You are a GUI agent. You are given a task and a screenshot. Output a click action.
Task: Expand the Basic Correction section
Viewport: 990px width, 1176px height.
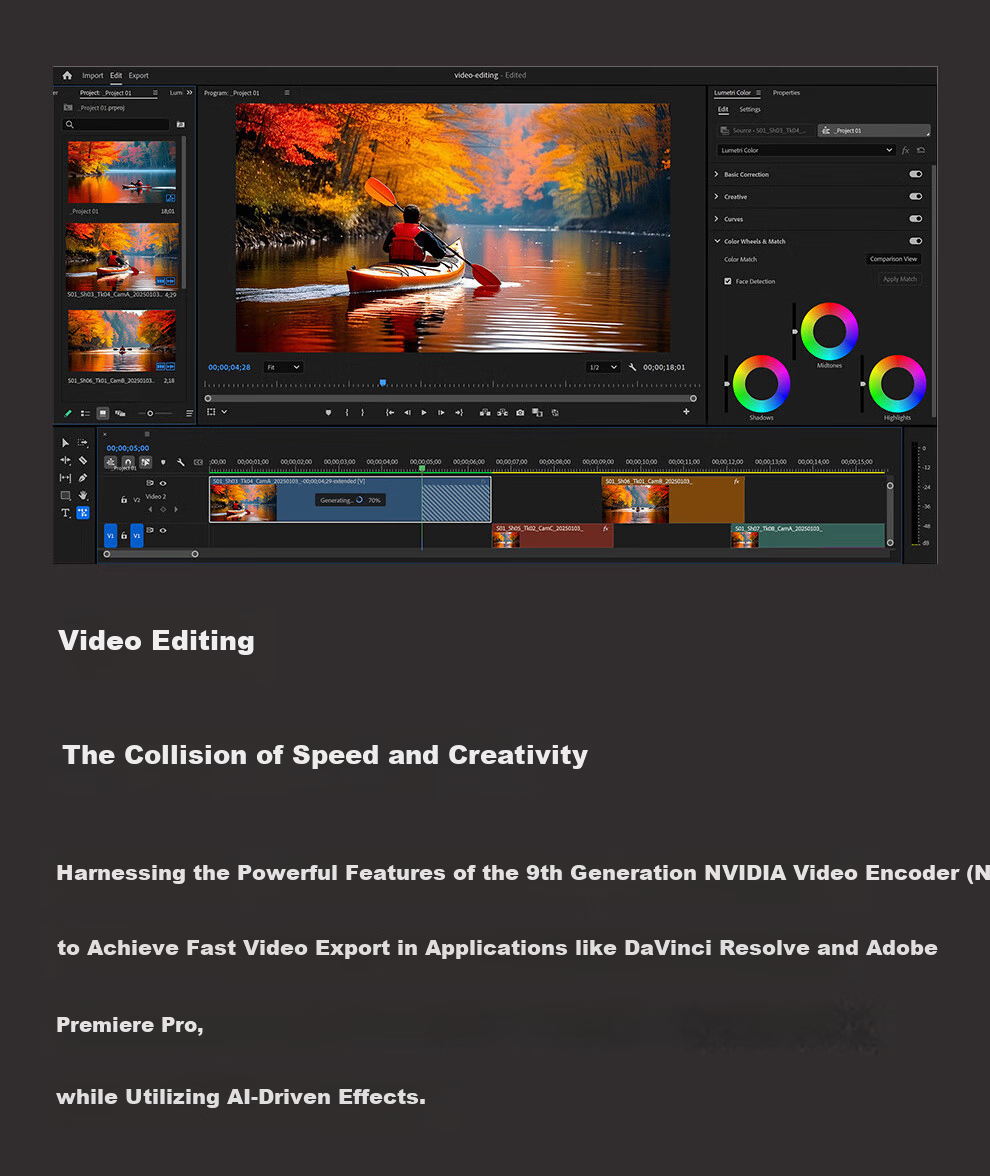(716, 174)
